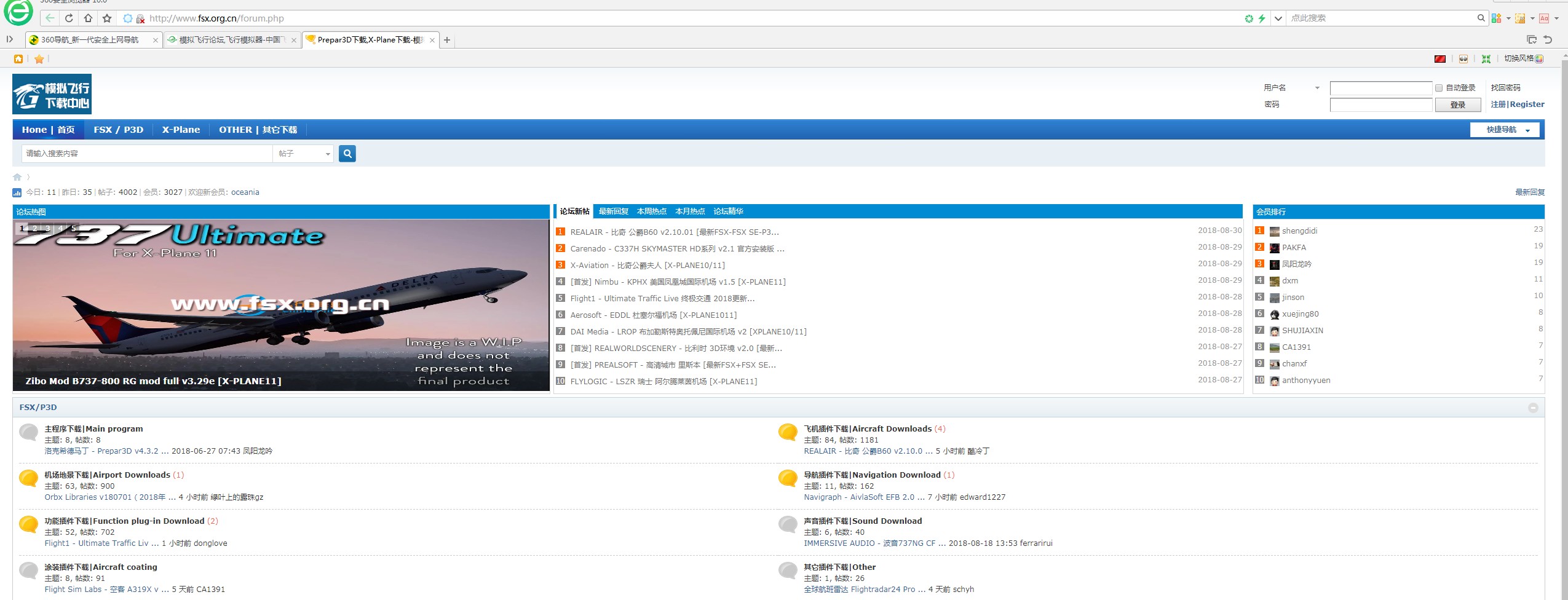Open dropdown arrow next to extensions icon
This screenshot has width=1568, height=600.
pyautogui.click(x=1508, y=18)
